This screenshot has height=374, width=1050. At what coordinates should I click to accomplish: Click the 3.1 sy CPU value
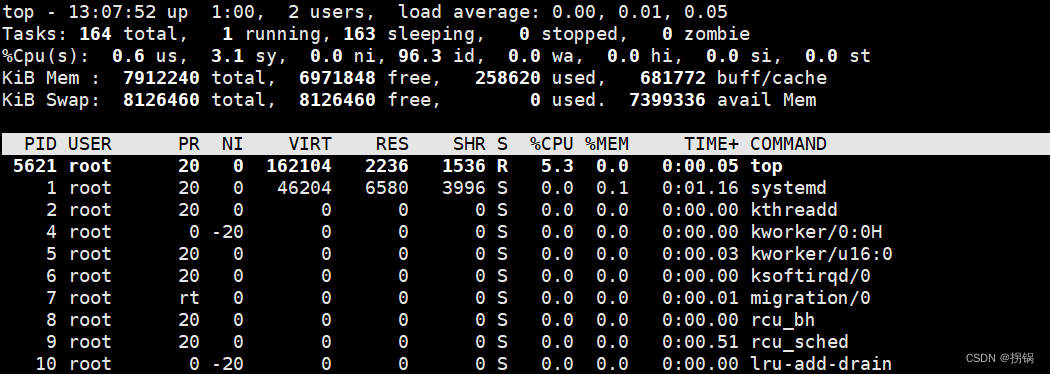228,56
